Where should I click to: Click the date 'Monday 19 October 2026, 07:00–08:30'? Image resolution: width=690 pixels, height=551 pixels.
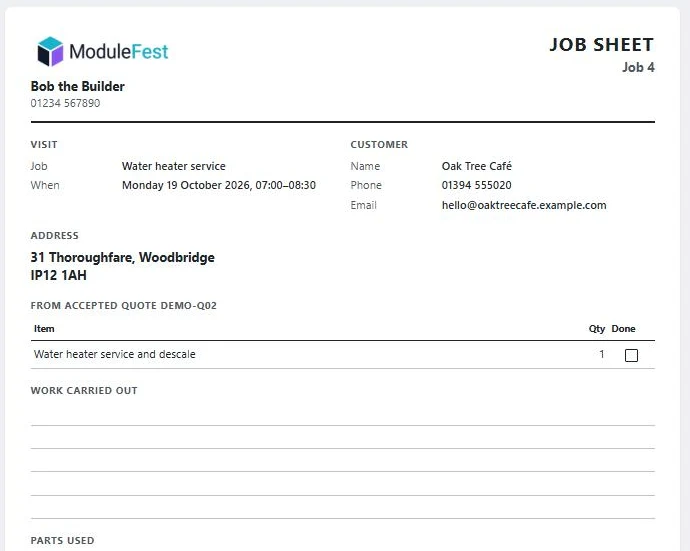pos(219,185)
